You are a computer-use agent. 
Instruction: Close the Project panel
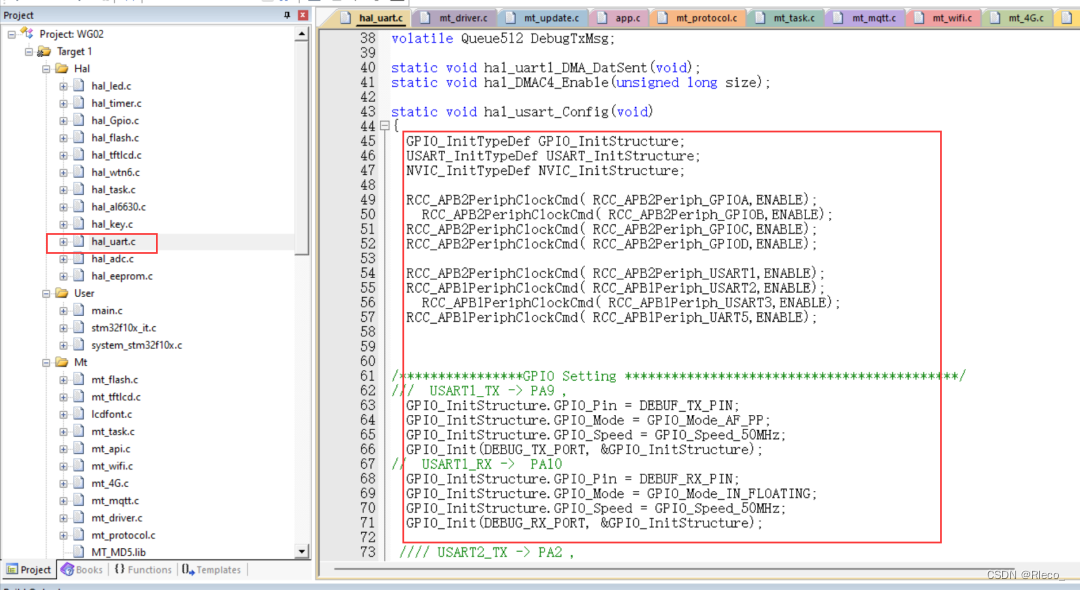(302, 14)
